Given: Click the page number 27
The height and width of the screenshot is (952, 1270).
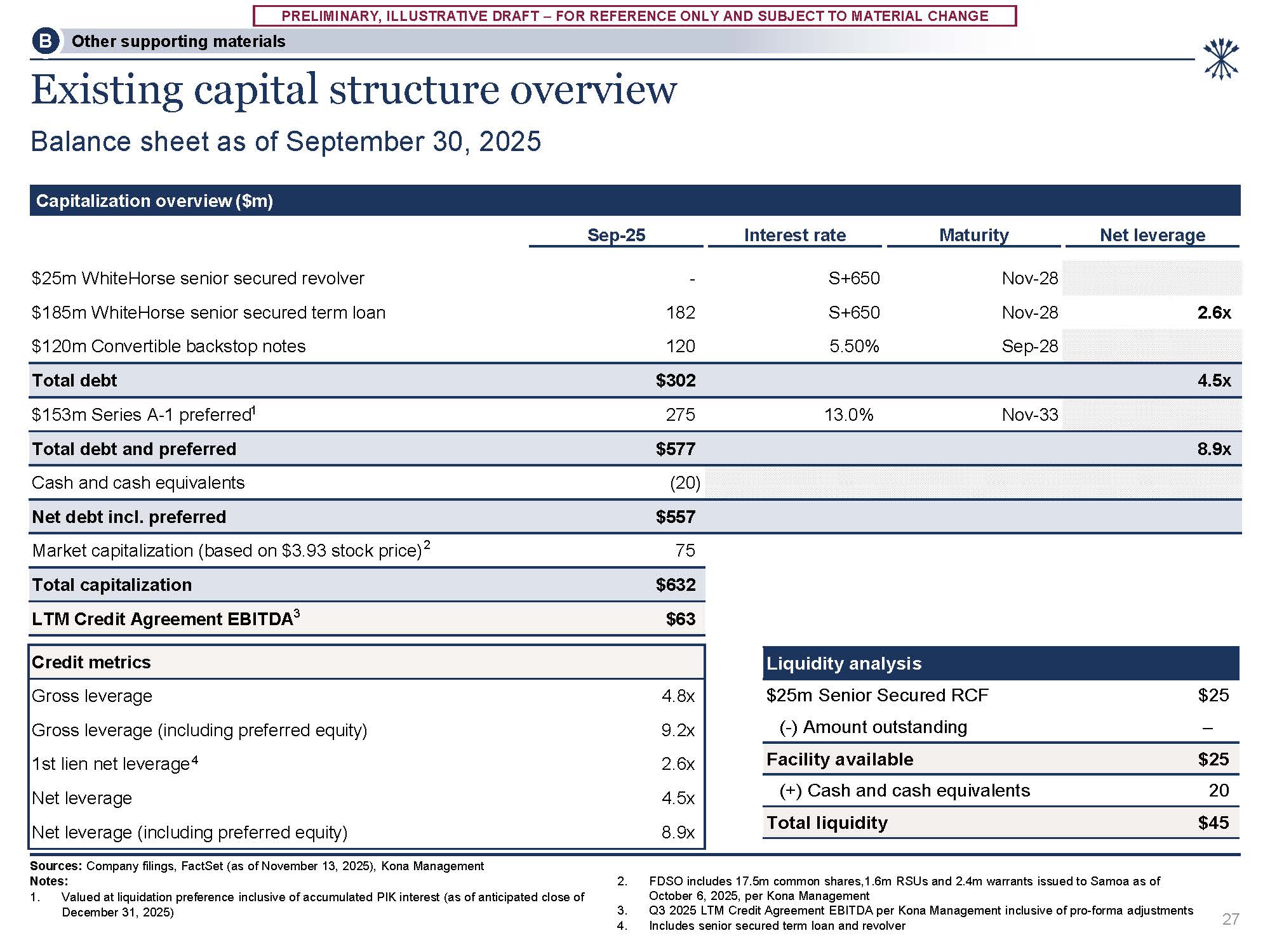Looking at the screenshot, I should (x=1230, y=919).
